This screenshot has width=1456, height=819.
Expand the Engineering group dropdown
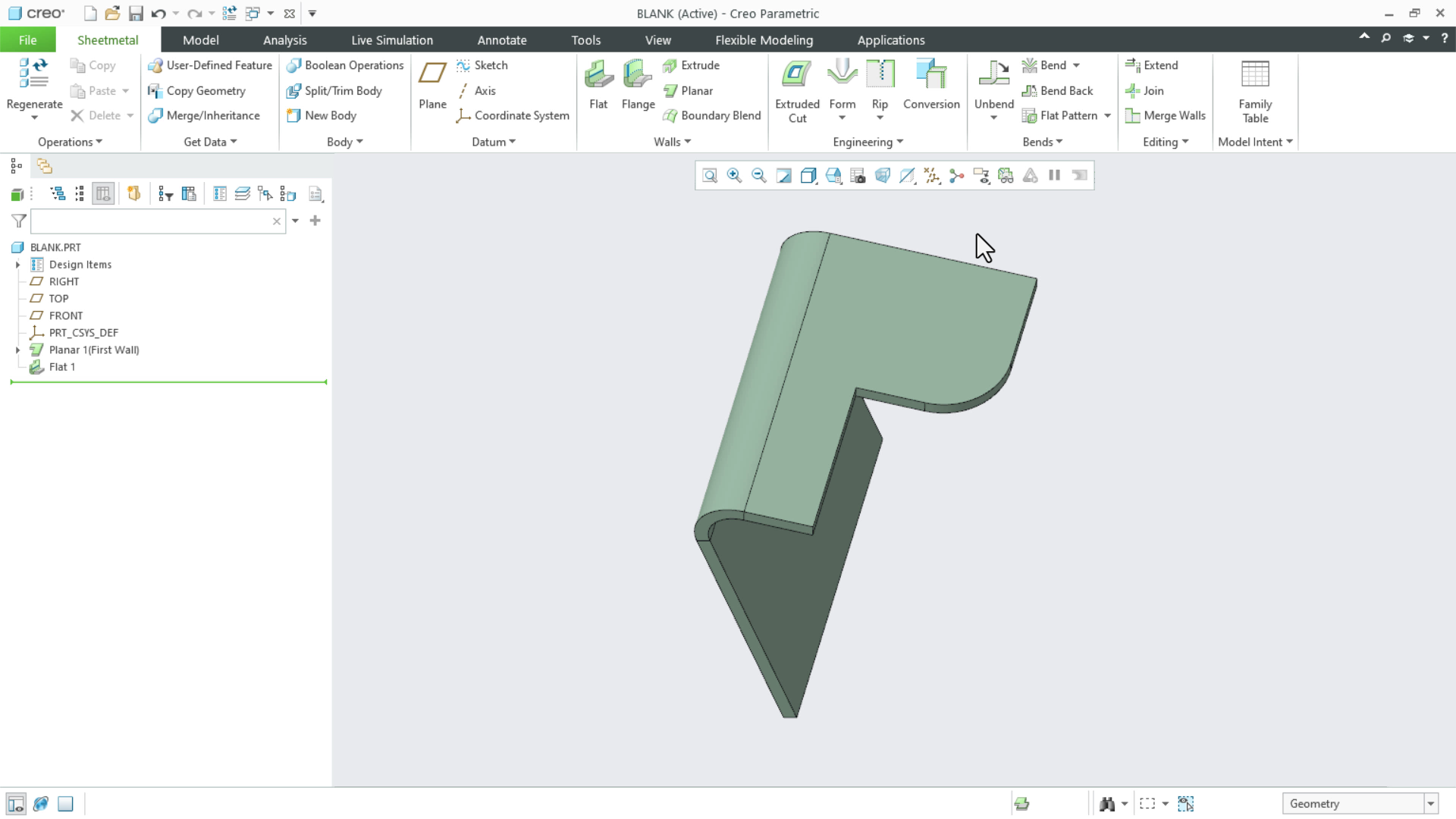pos(868,142)
